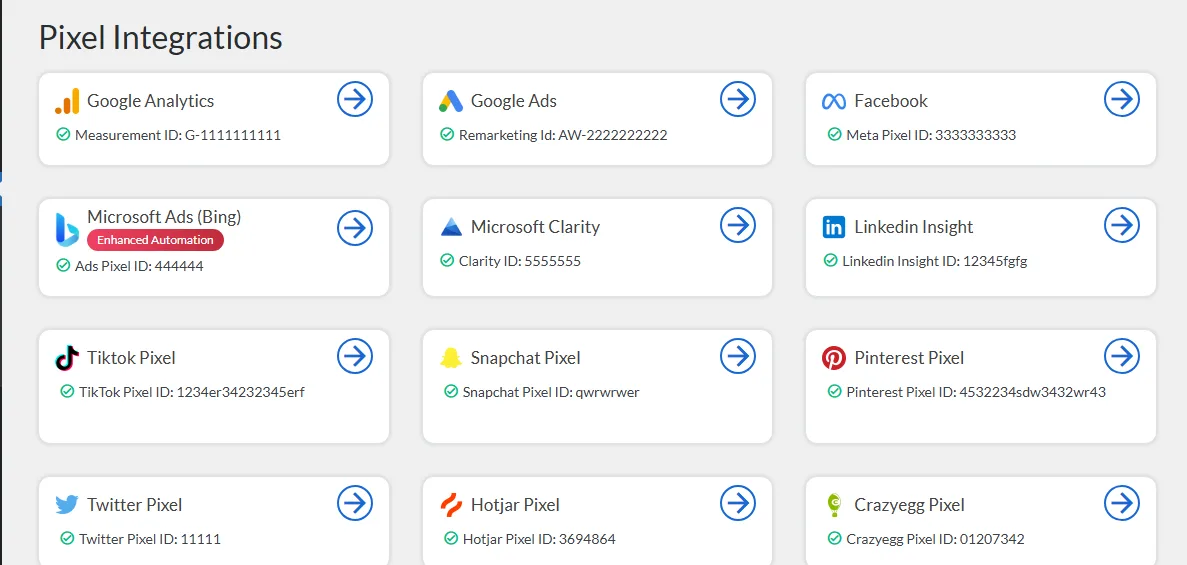Click TikTok Pixel ID: 1234er34232345erf text
Viewport: 1187px width, 565px height.
point(192,392)
